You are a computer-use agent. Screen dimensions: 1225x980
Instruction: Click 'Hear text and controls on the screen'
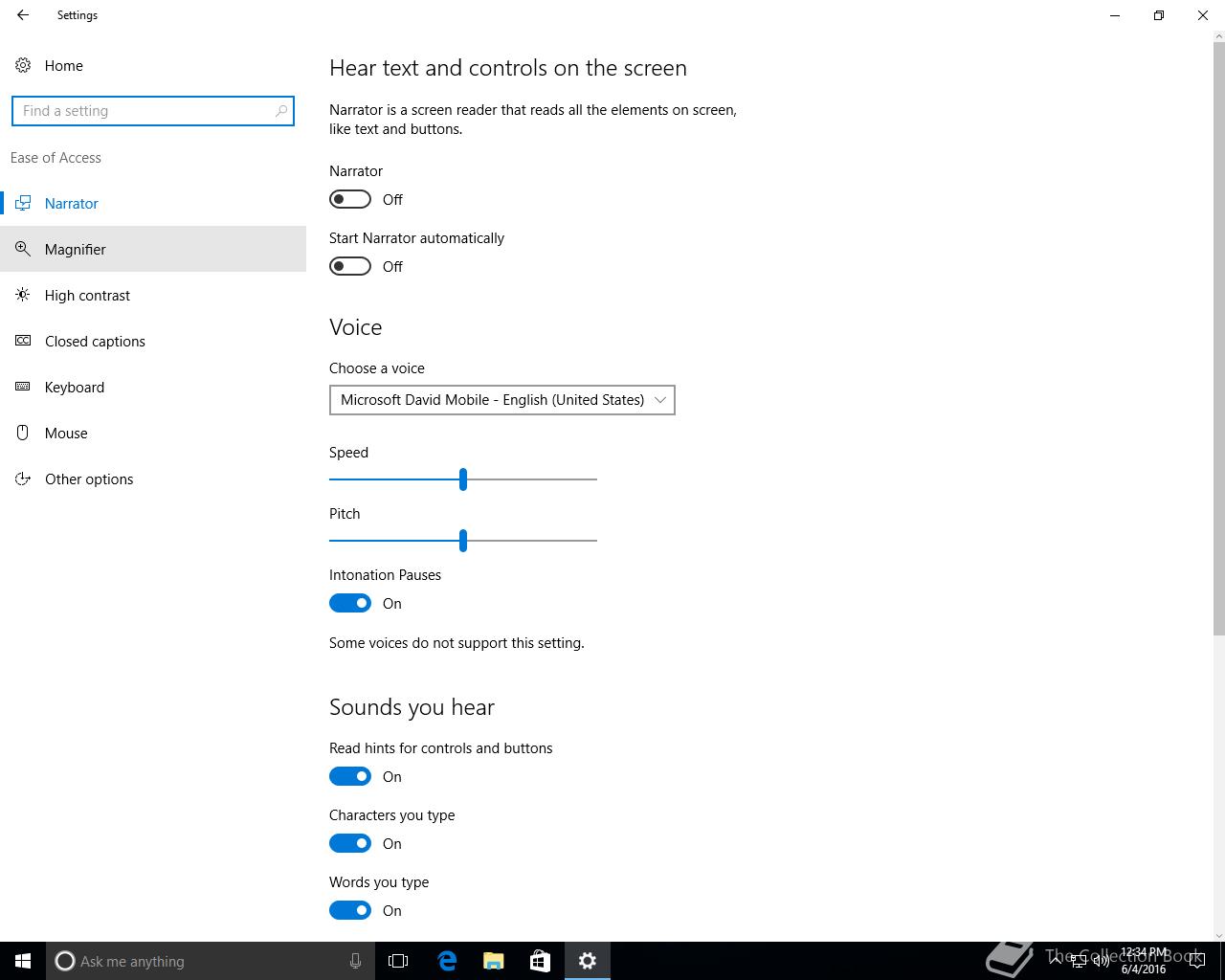point(508,68)
